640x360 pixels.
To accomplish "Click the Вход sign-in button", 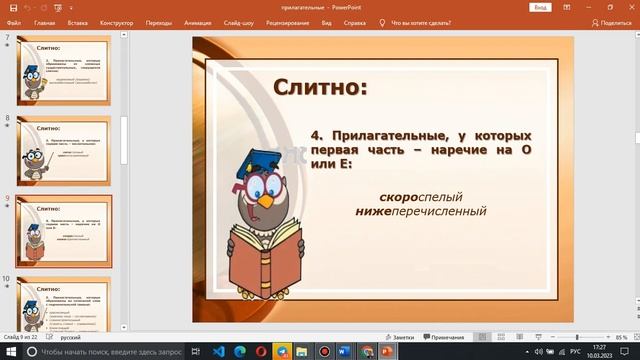I will pos(540,7).
